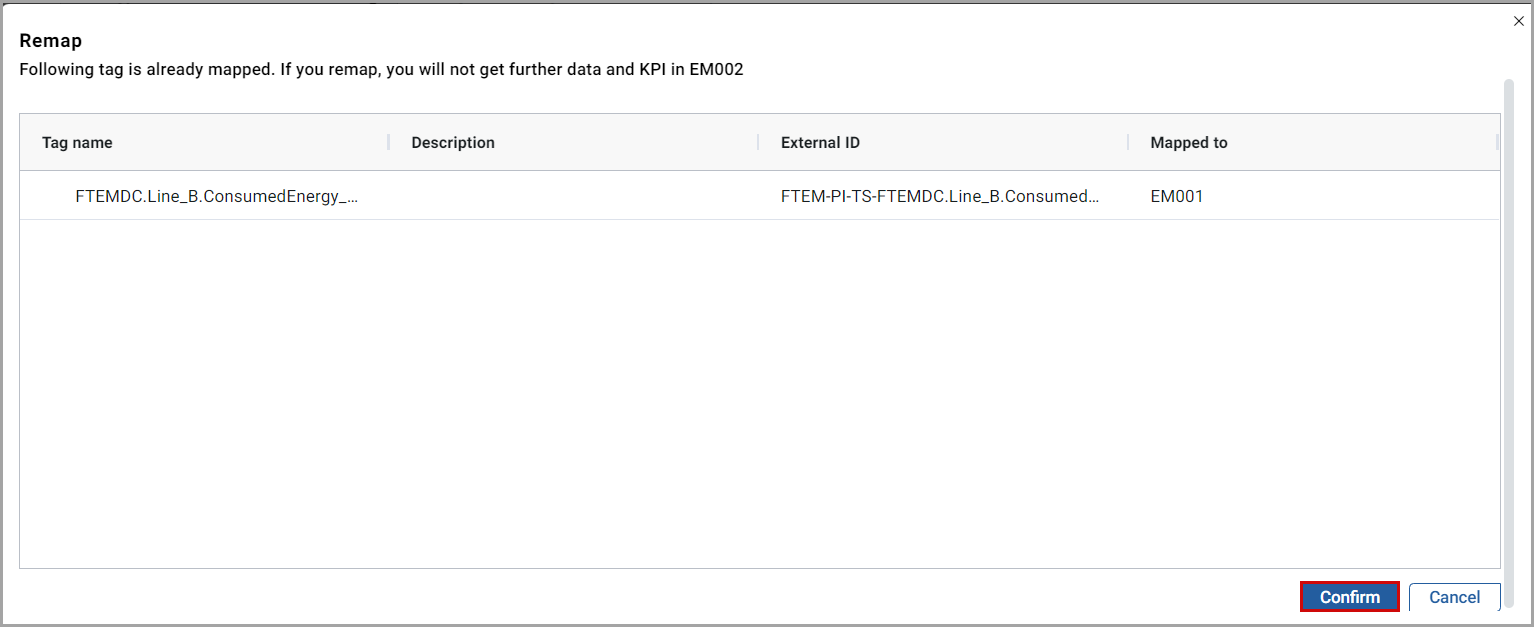Click the Remap dialog title
The width and height of the screenshot is (1534, 627).
[x=50, y=41]
